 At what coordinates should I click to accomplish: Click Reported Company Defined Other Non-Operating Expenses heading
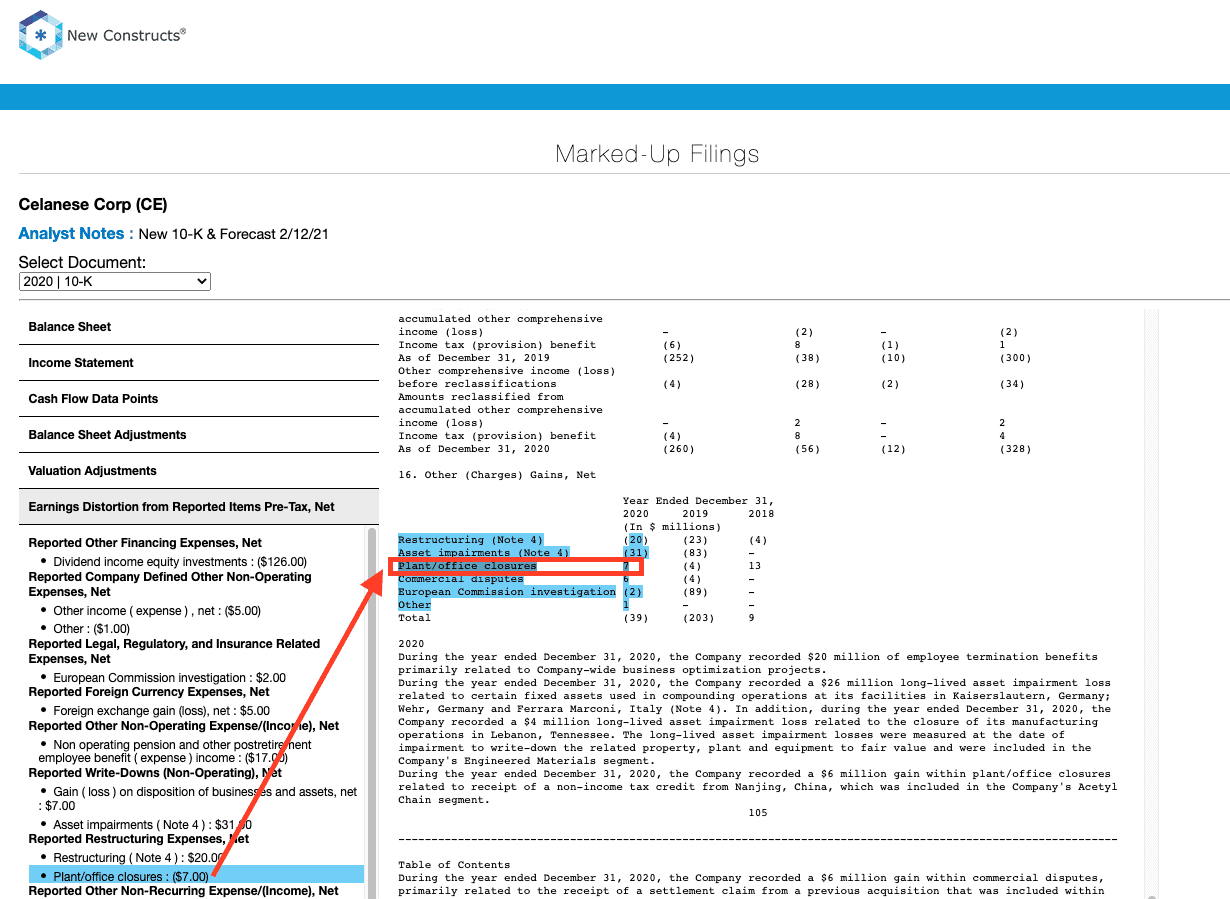170,584
